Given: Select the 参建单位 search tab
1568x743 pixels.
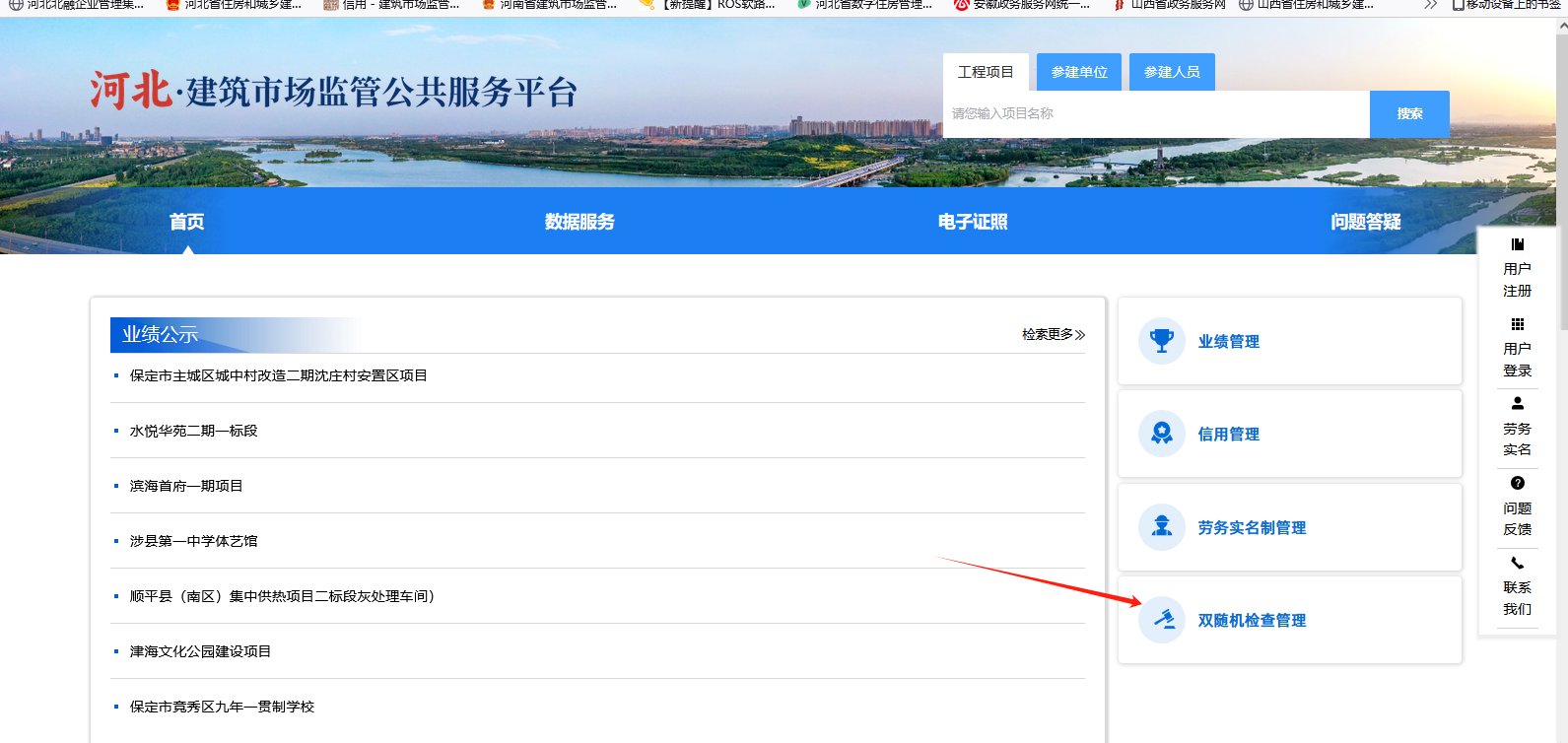Looking at the screenshot, I should 1079,72.
